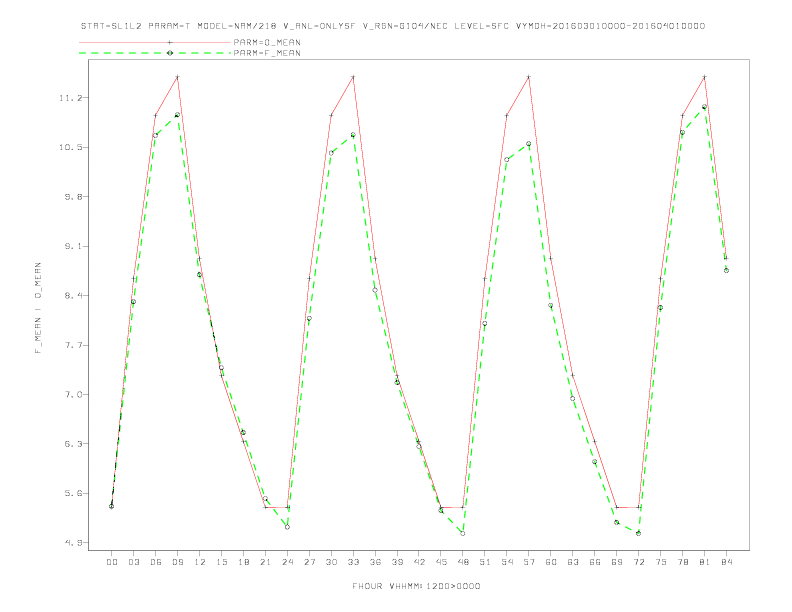The image size is (792, 612).
Task: Click the 00 forecast hour tick label
Action: pos(112,562)
